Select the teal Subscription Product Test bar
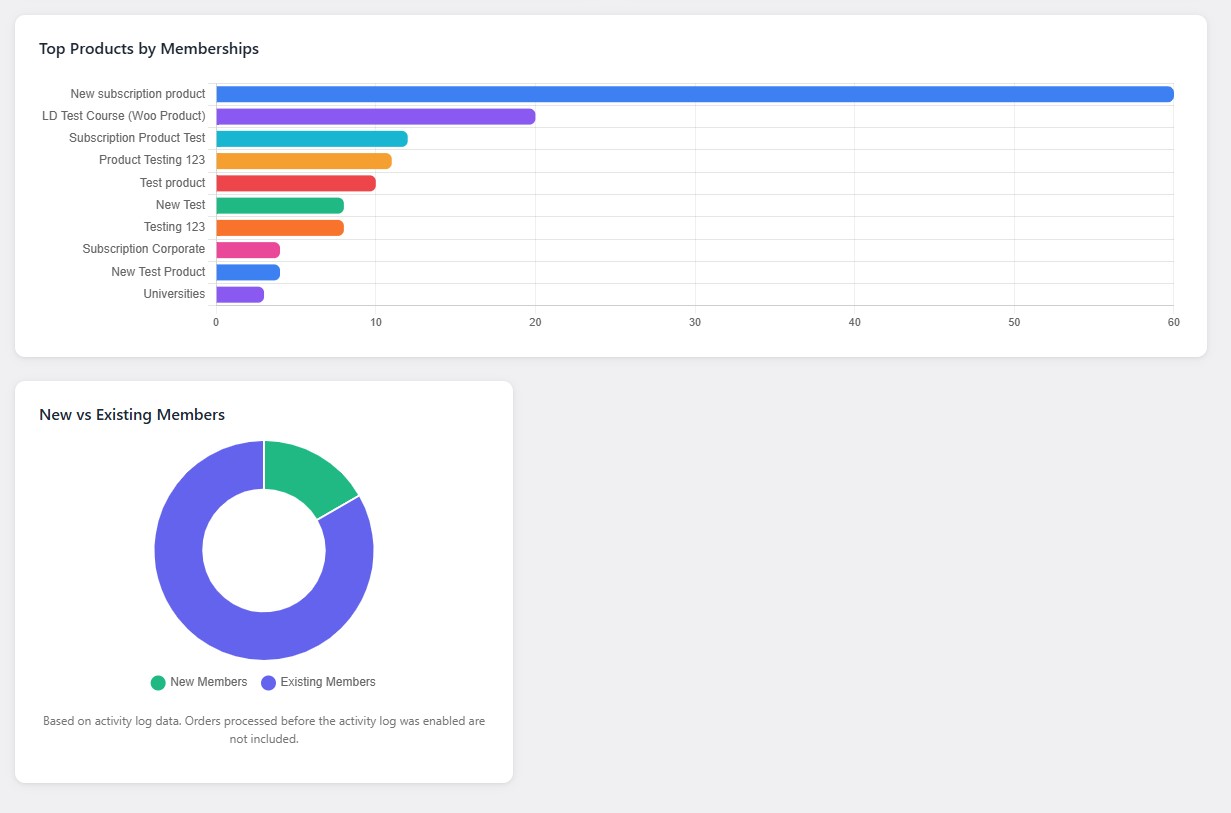 (311, 139)
